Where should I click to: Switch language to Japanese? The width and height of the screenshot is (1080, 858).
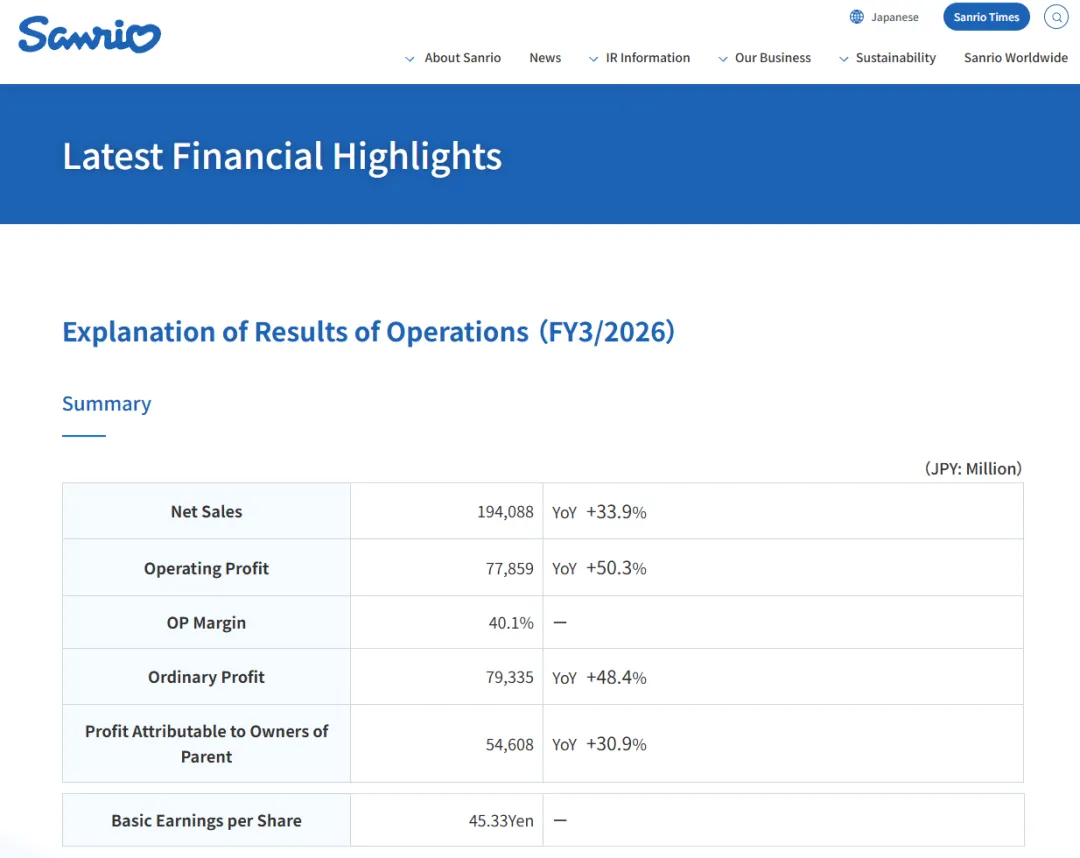894,17
